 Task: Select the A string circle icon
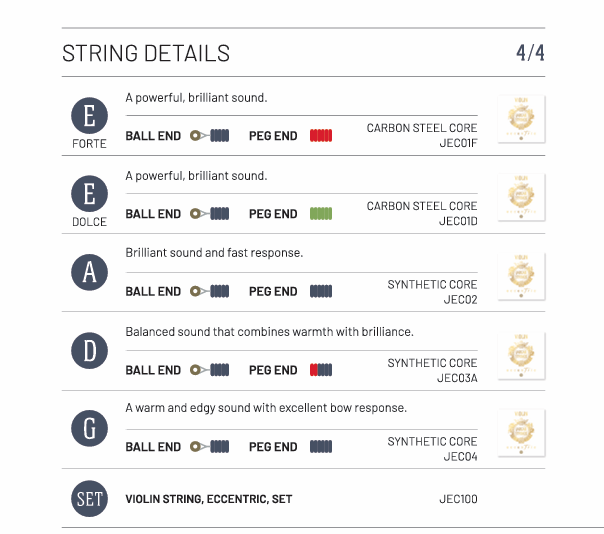[x=89, y=272]
